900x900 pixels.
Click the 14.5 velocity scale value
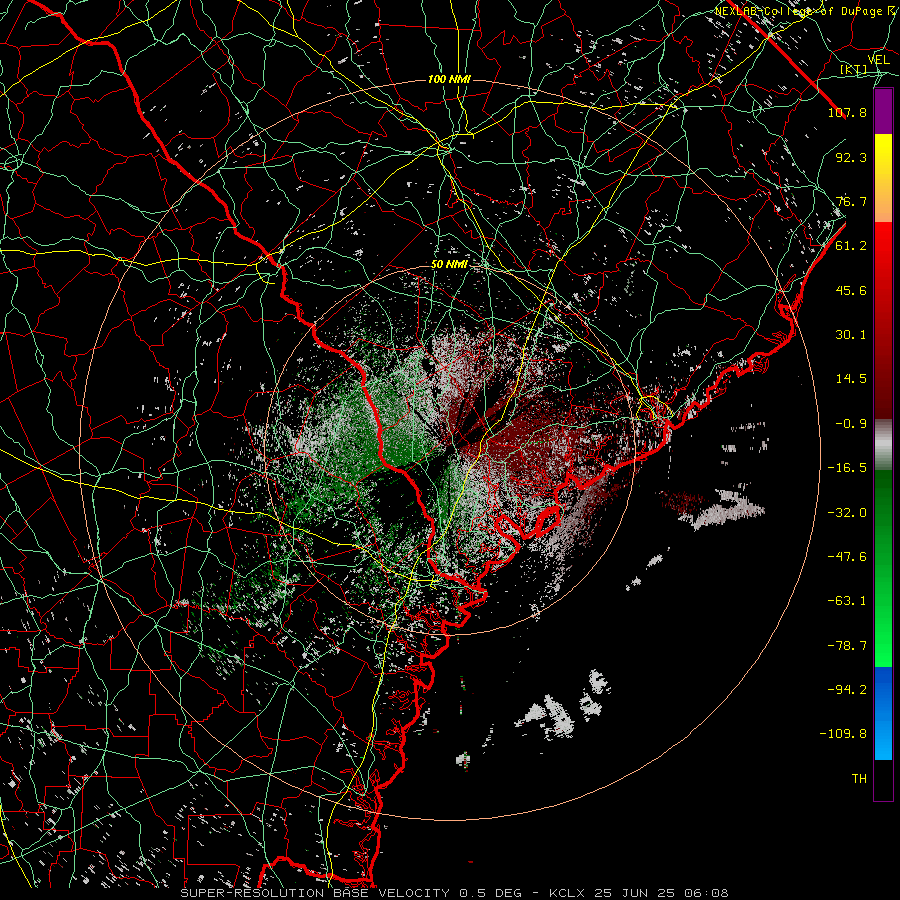pos(851,379)
